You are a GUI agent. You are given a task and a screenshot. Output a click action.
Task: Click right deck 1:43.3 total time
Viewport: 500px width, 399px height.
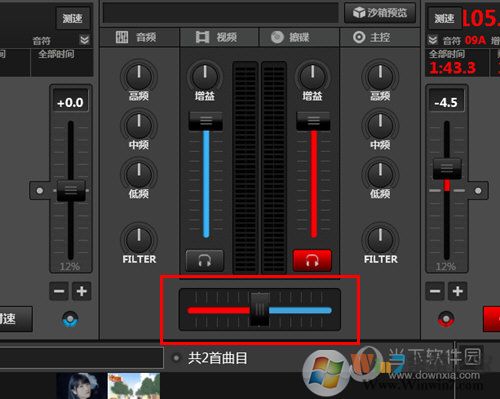(x=452, y=68)
